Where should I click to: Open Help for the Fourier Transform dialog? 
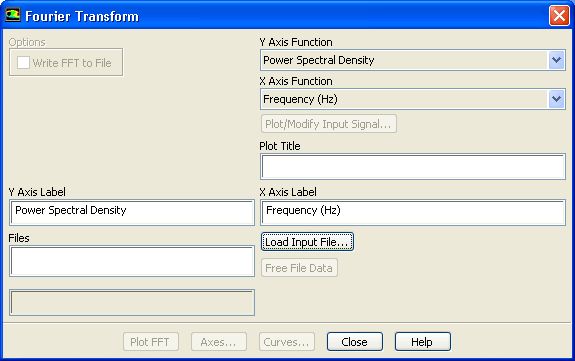tap(422, 342)
